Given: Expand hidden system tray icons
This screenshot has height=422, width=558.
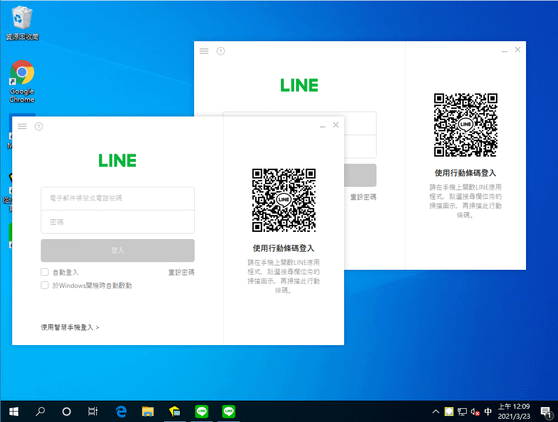Looking at the screenshot, I should point(436,412).
